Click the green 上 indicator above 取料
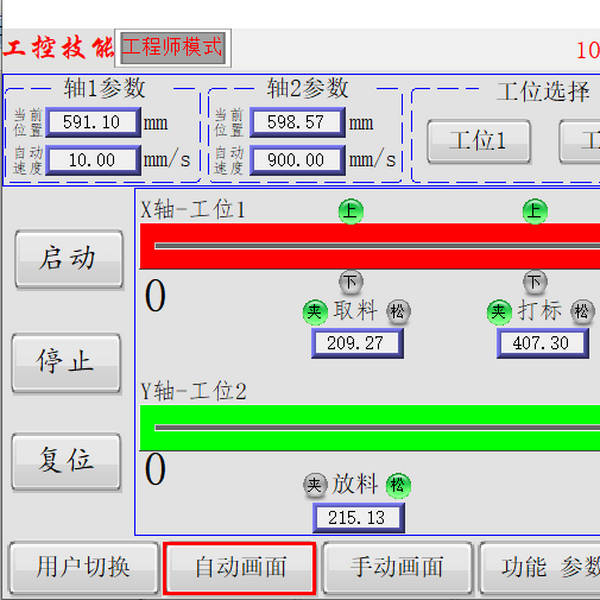 coord(351,211)
